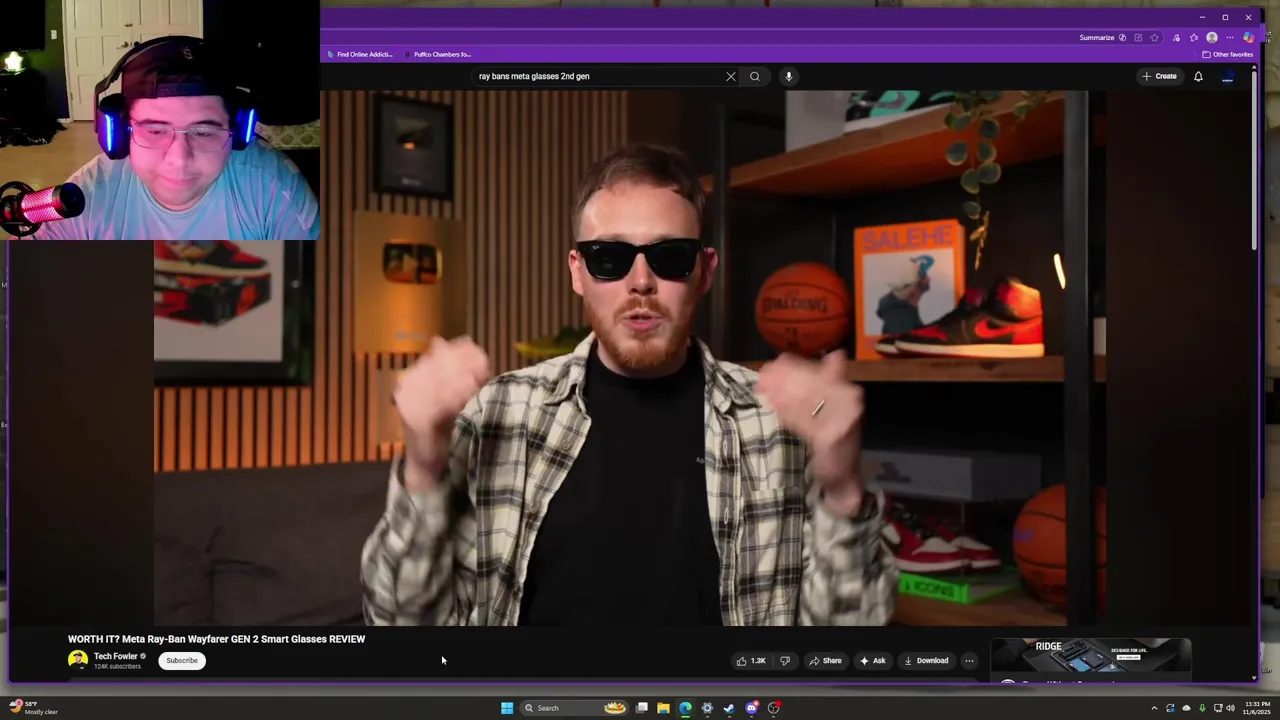
Task: Open File Explorer from the taskbar
Action: coord(663,708)
